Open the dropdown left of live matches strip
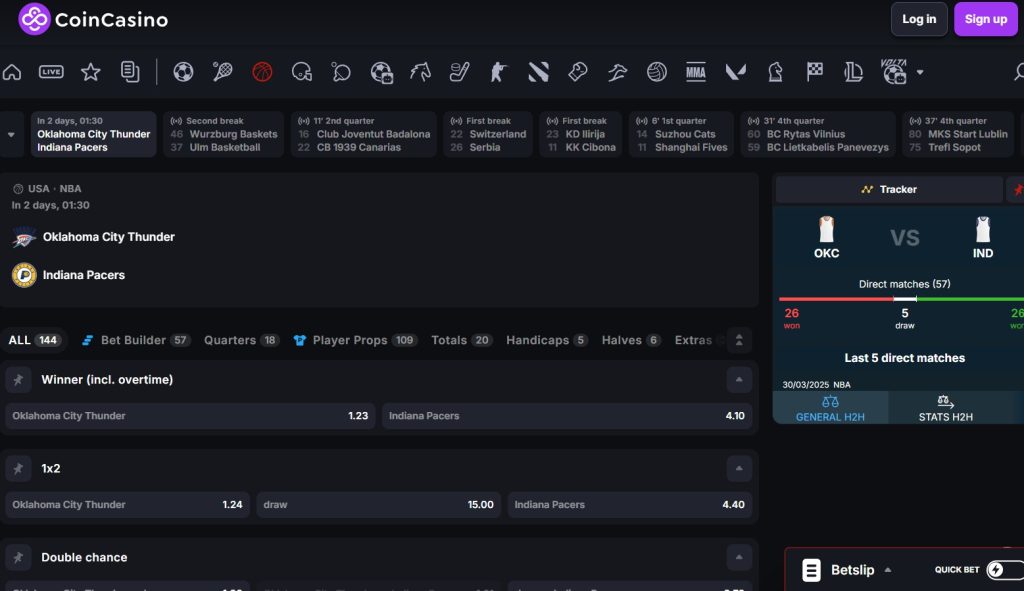 tap(12, 135)
